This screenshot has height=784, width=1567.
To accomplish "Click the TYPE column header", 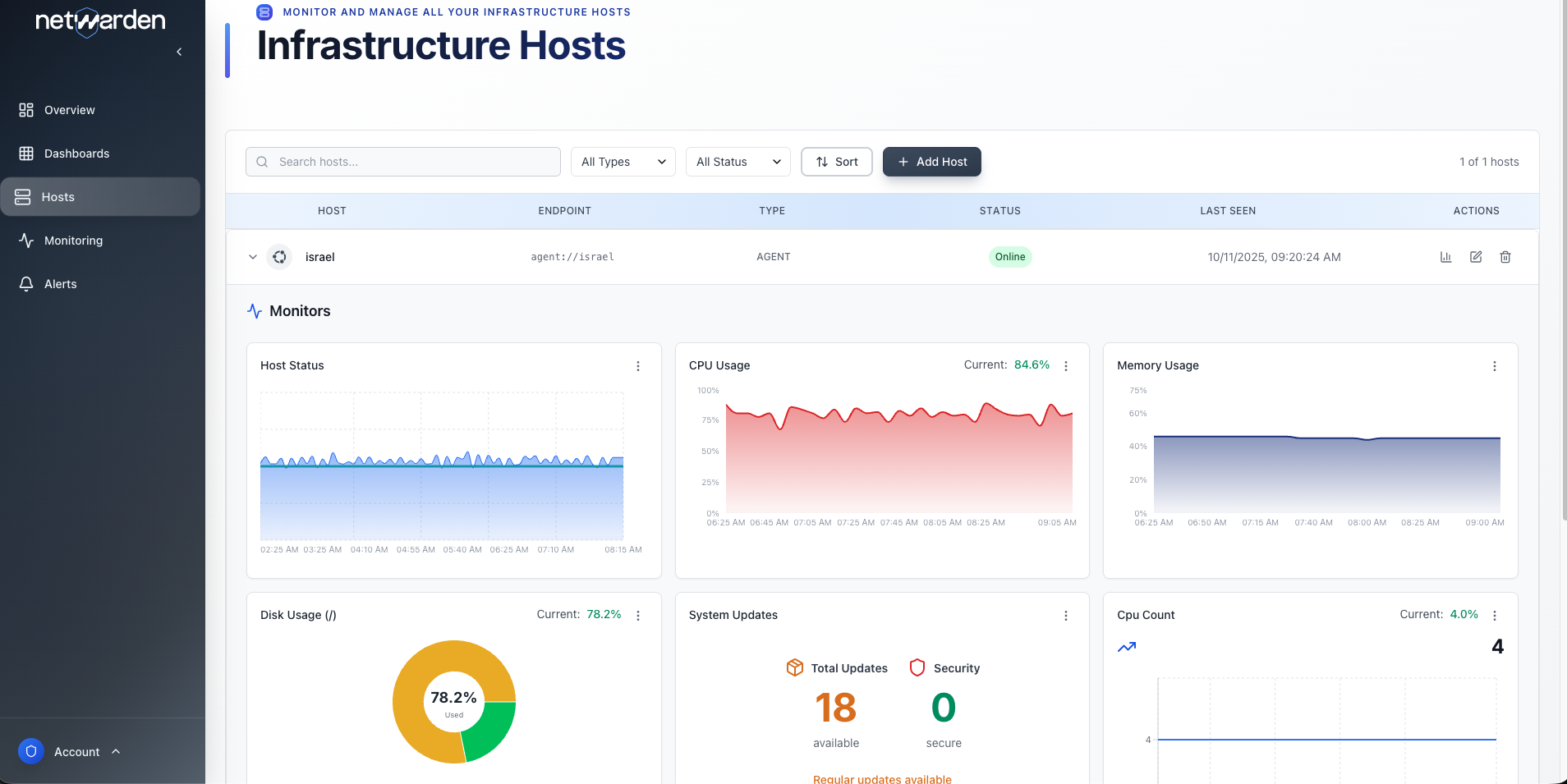I will click(x=772, y=211).
